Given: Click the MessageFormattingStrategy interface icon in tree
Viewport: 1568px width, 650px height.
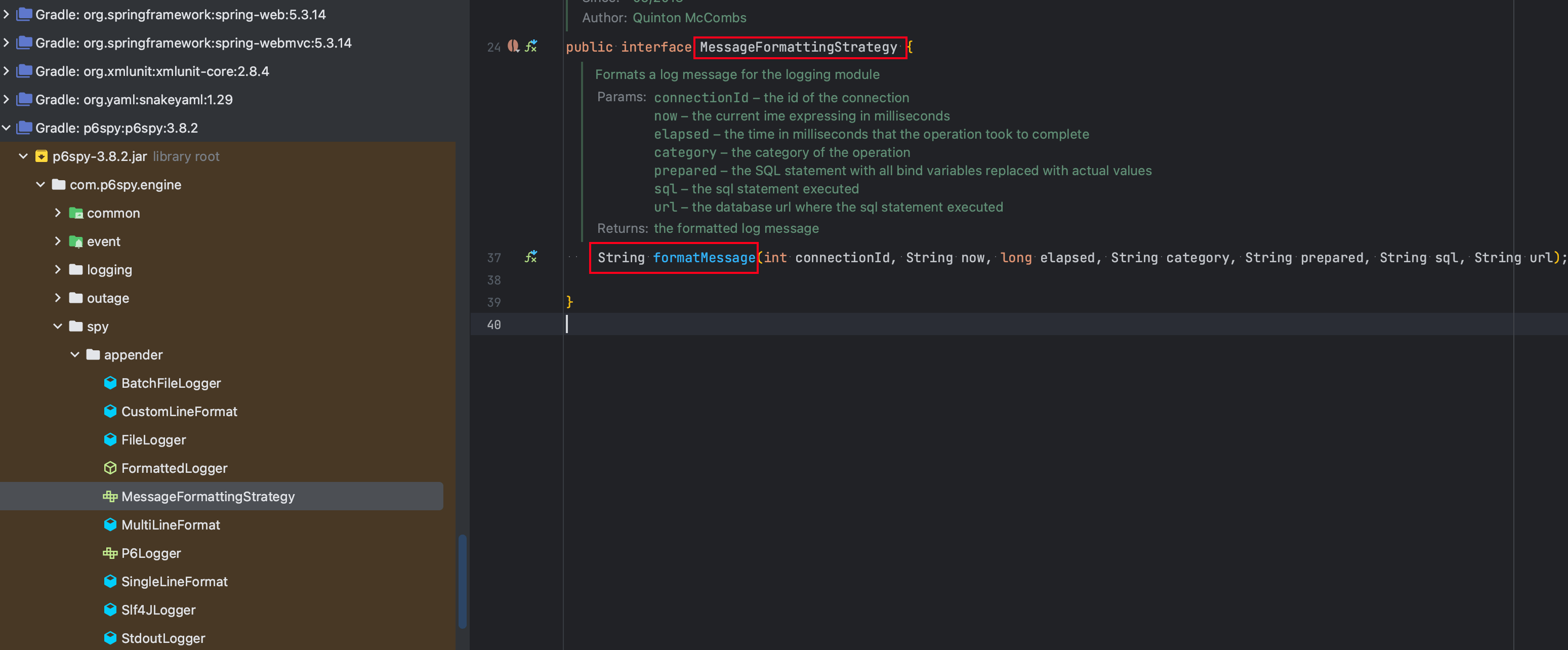Looking at the screenshot, I should (110, 496).
